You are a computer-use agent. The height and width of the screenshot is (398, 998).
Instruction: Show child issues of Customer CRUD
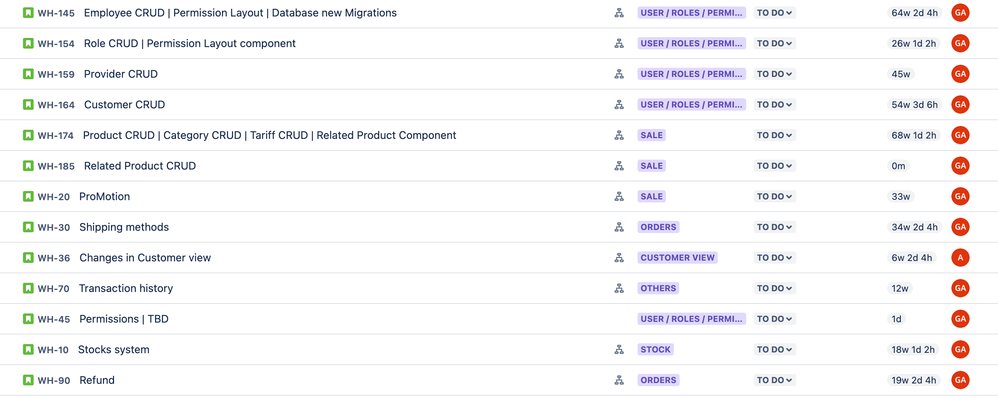(619, 104)
